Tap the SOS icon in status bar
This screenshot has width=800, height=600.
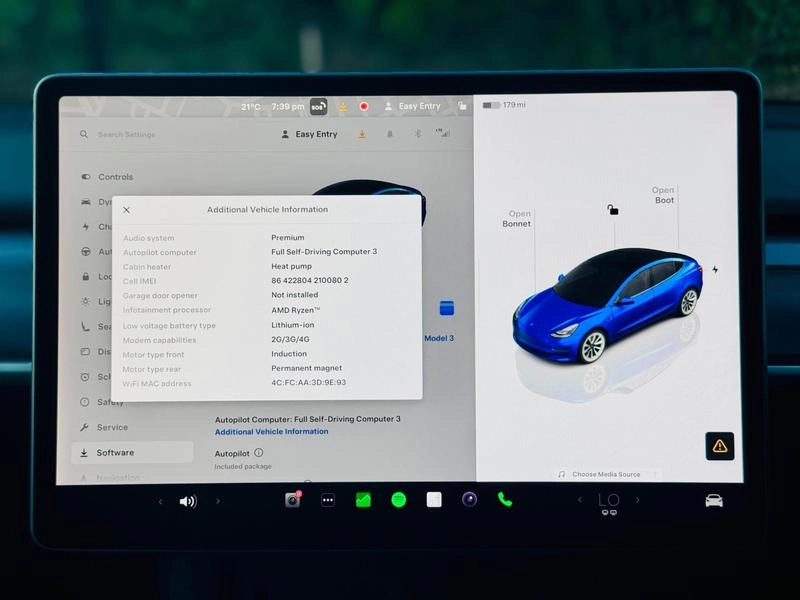tap(318, 107)
